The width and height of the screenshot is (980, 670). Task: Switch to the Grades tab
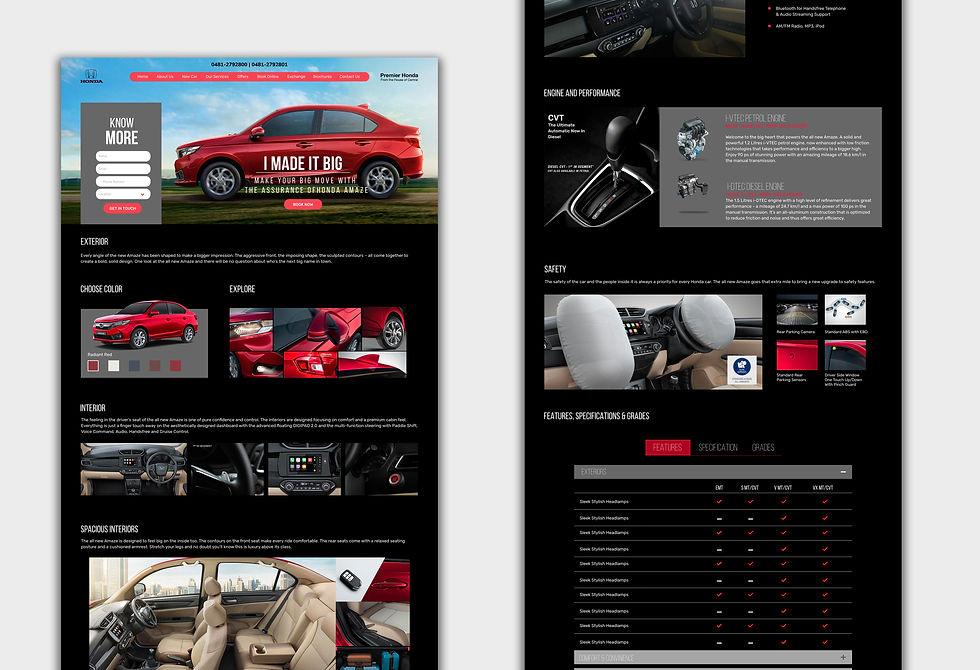coord(763,448)
